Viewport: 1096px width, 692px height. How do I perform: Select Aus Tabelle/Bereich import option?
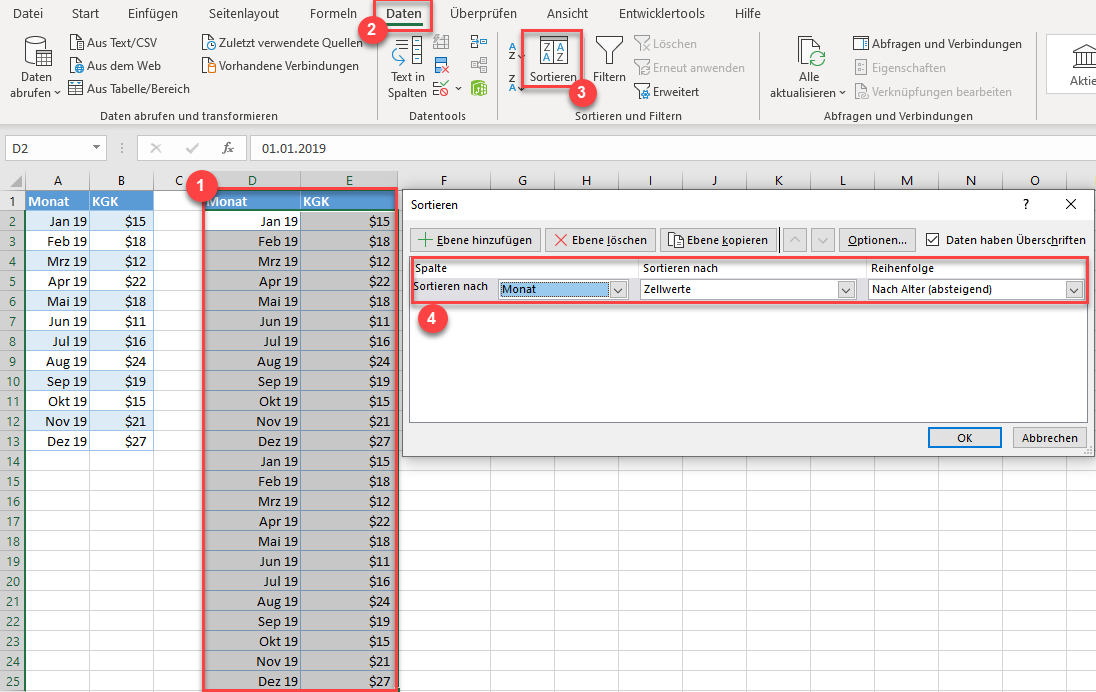pyautogui.click(x=129, y=89)
